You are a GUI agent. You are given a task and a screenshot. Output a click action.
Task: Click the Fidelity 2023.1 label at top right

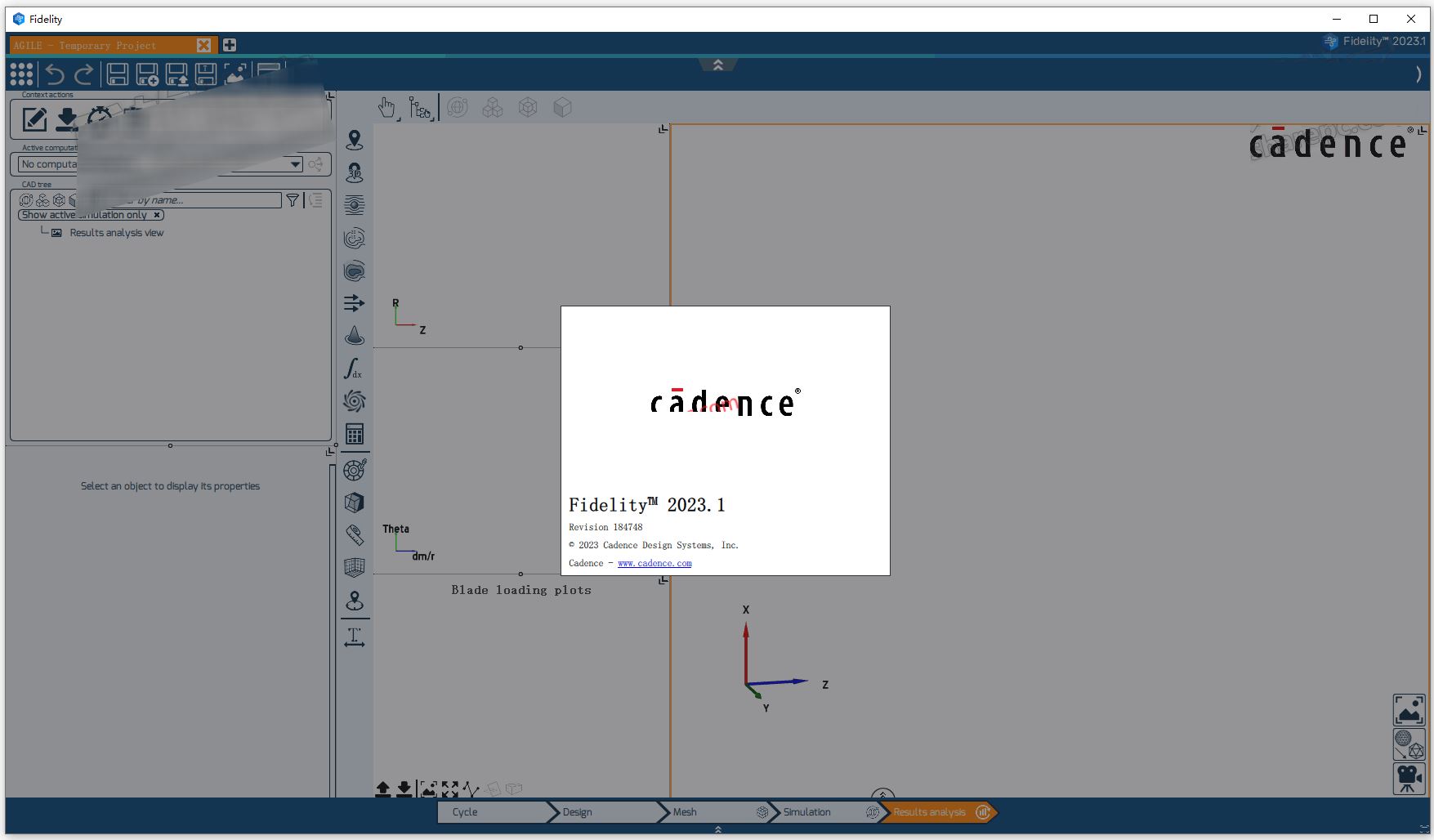click(1383, 41)
